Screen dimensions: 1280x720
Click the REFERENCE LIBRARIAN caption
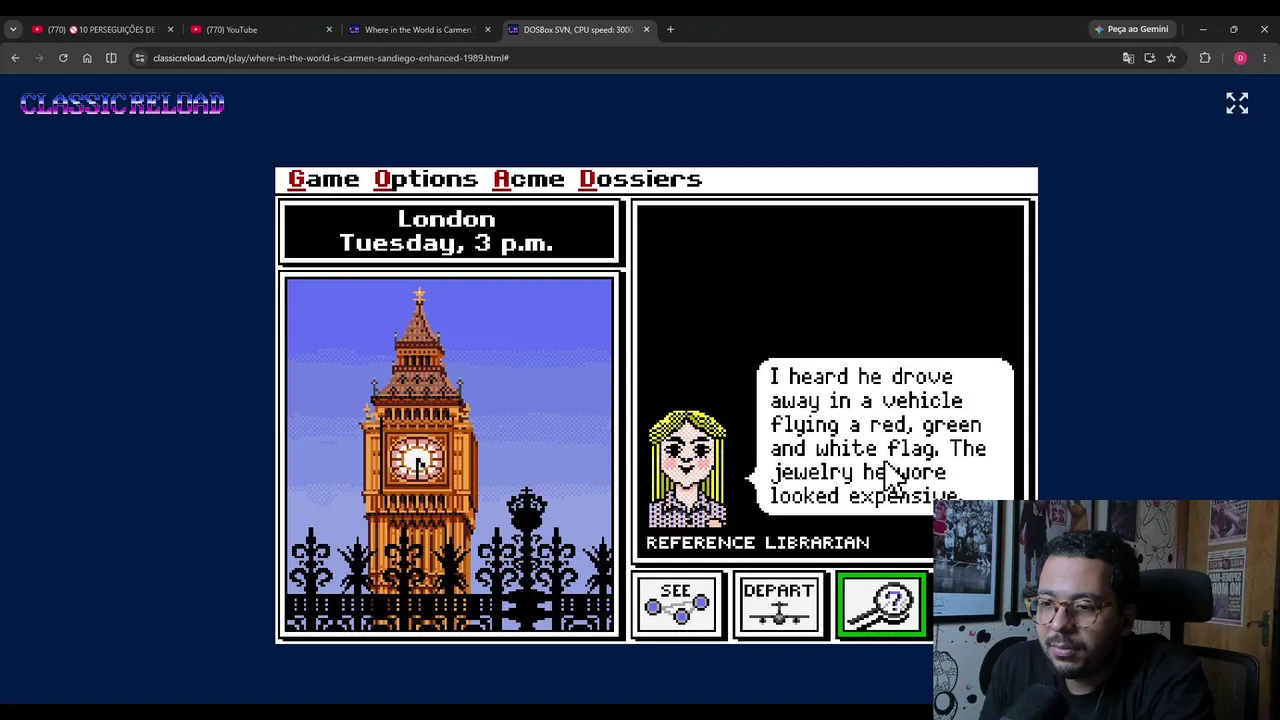coord(758,543)
